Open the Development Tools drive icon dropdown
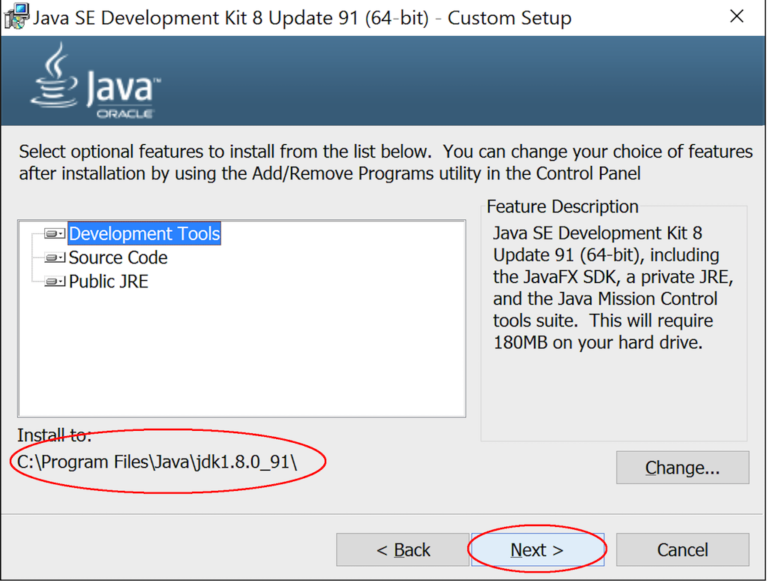The width and height of the screenshot is (768, 581). [54, 233]
